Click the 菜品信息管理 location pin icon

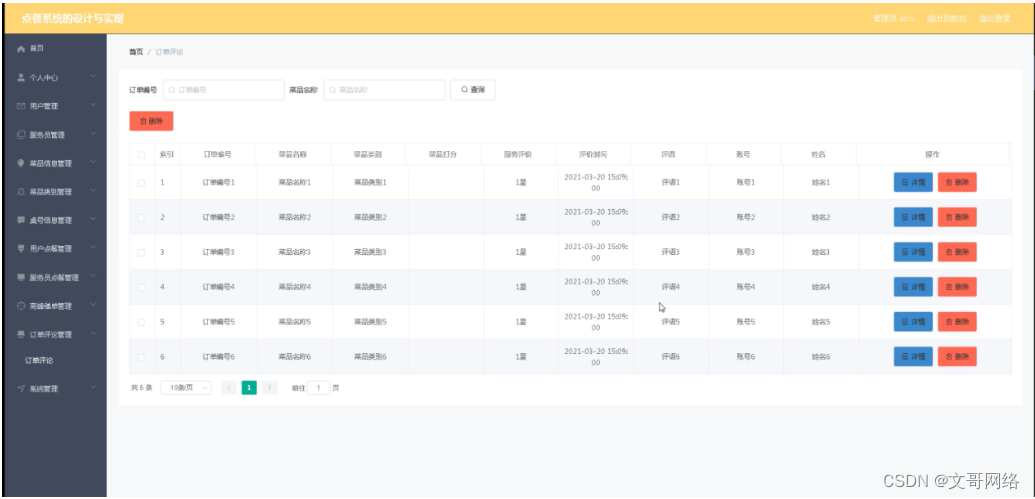(21, 163)
